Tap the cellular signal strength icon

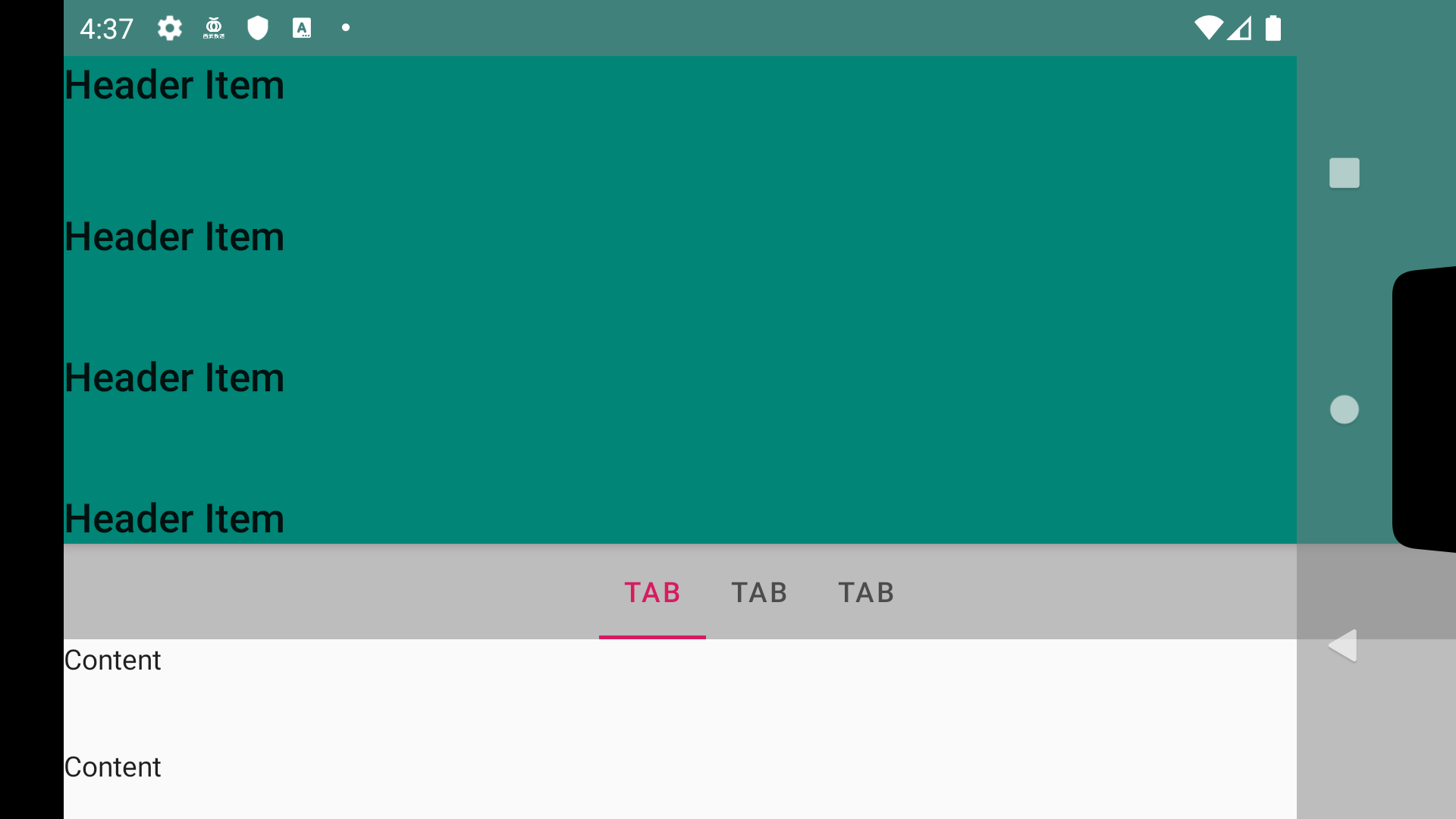pos(1239,29)
